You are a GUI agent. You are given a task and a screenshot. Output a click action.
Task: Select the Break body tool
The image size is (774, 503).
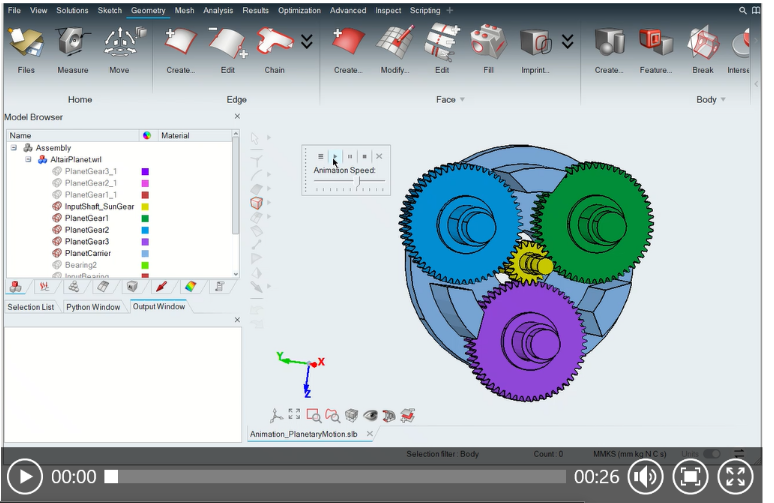pos(703,47)
